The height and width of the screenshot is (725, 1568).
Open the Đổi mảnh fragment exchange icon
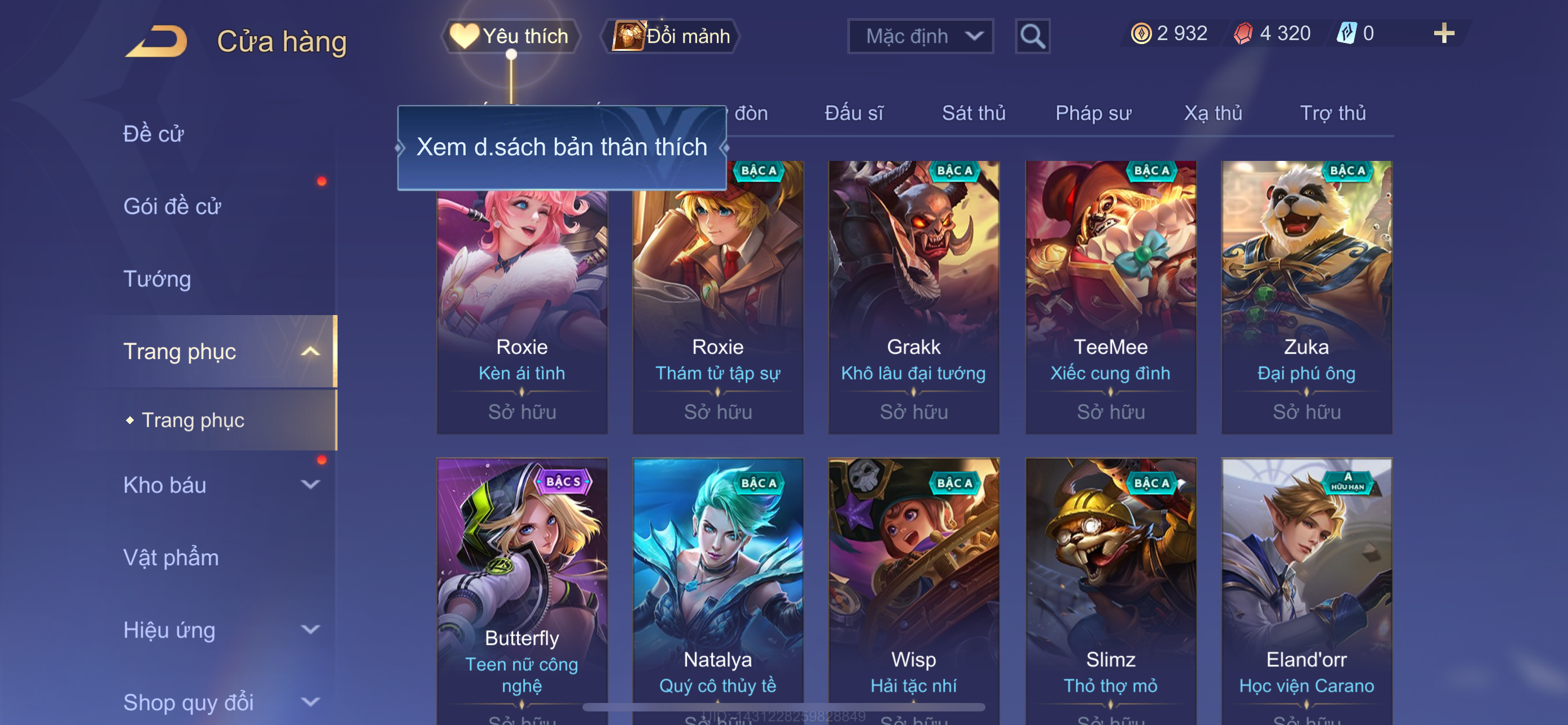tap(628, 36)
